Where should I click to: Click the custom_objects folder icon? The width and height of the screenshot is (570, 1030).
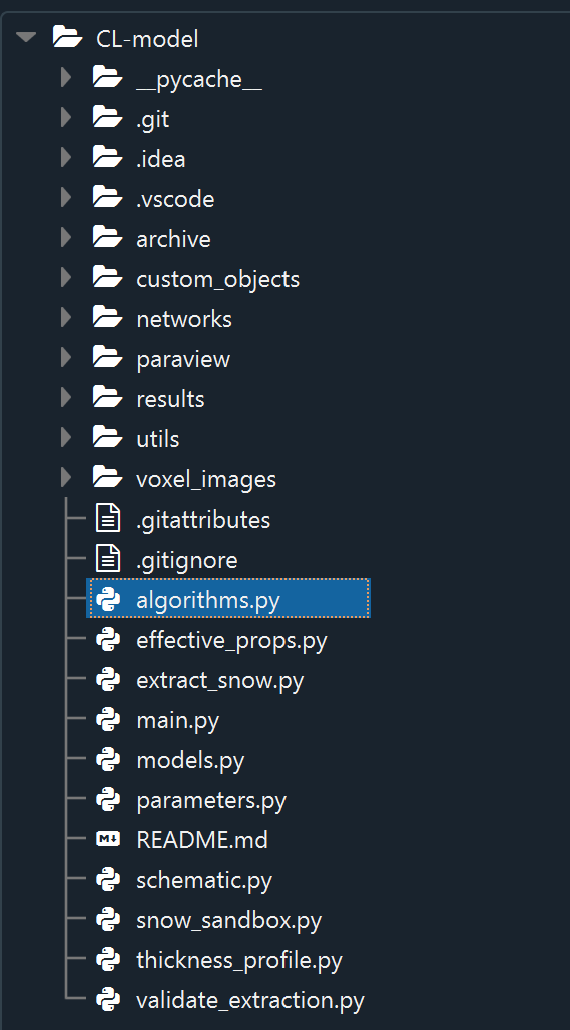pyautogui.click(x=108, y=278)
